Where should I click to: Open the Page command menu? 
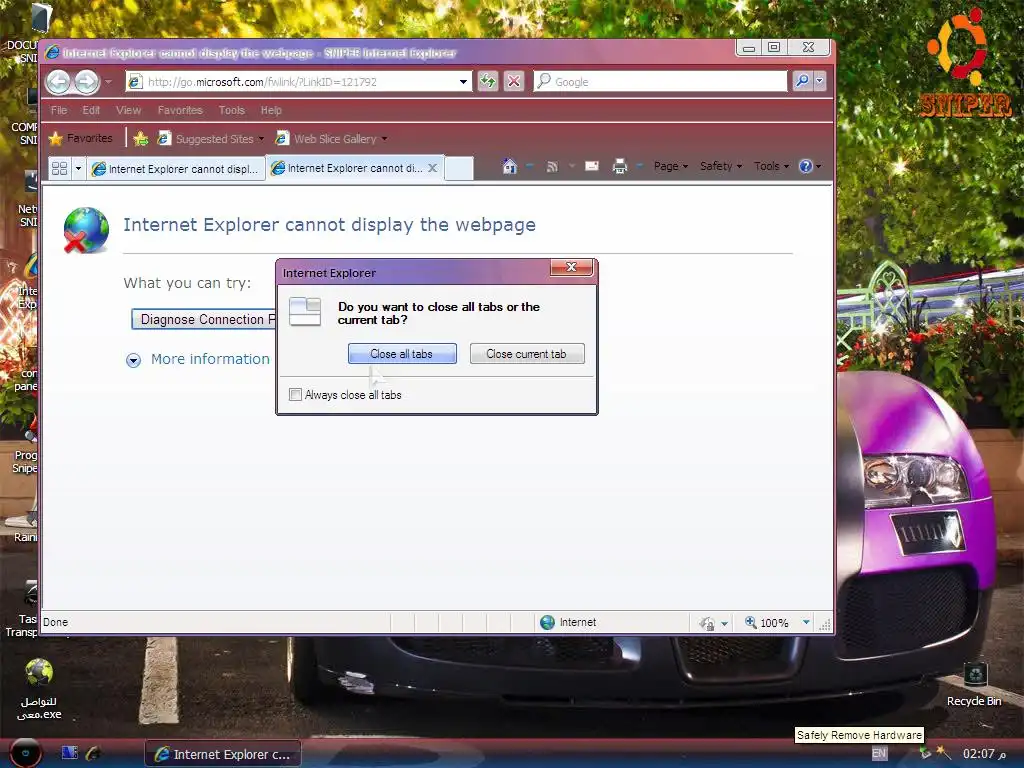[x=671, y=166]
